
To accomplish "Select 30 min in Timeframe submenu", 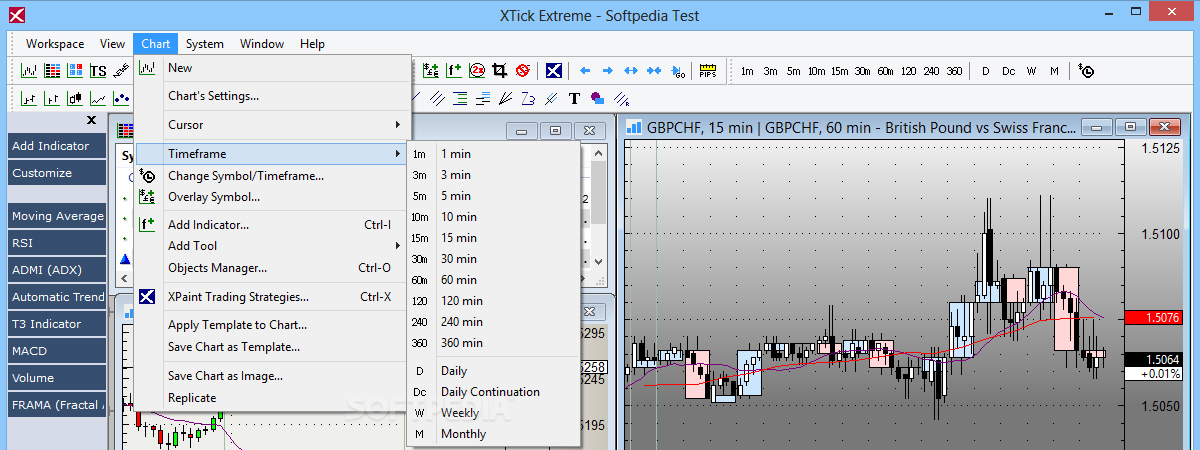I will click(494, 259).
